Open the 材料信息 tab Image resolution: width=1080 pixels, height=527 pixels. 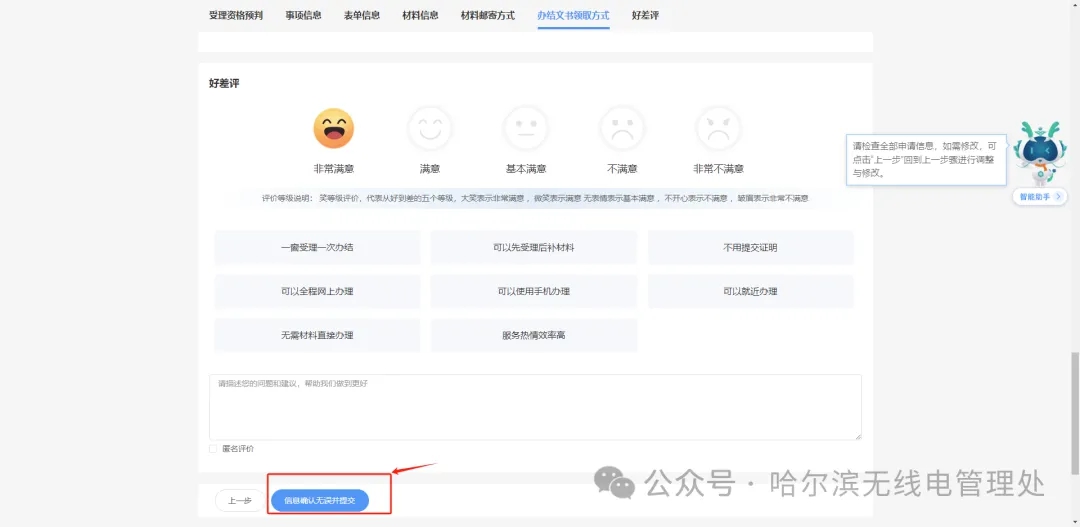click(x=420, y=15)
